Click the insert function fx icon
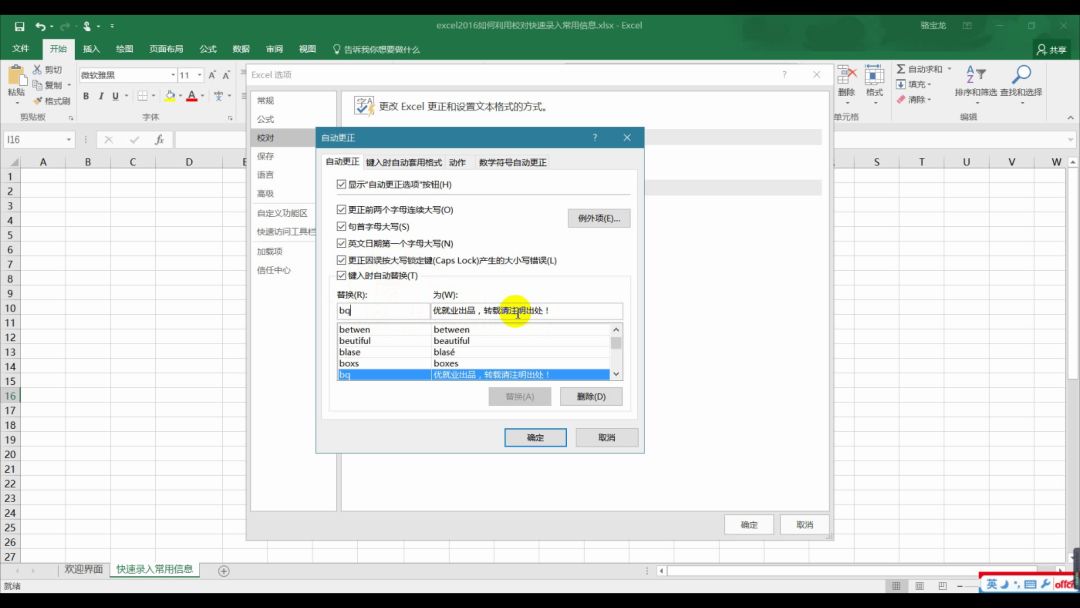This screenshot has width=1080, height=608. coord(159,140)
